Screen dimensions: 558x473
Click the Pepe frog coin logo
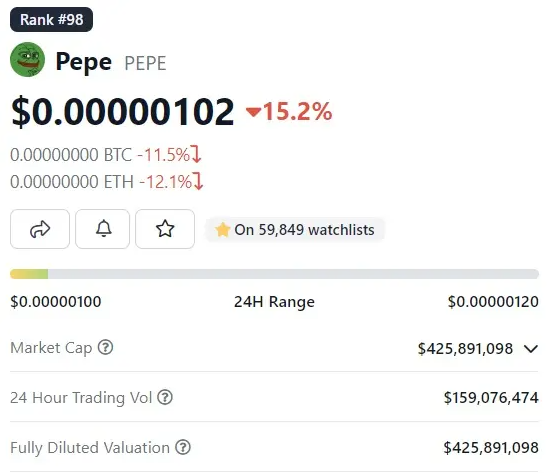point(27,59)
